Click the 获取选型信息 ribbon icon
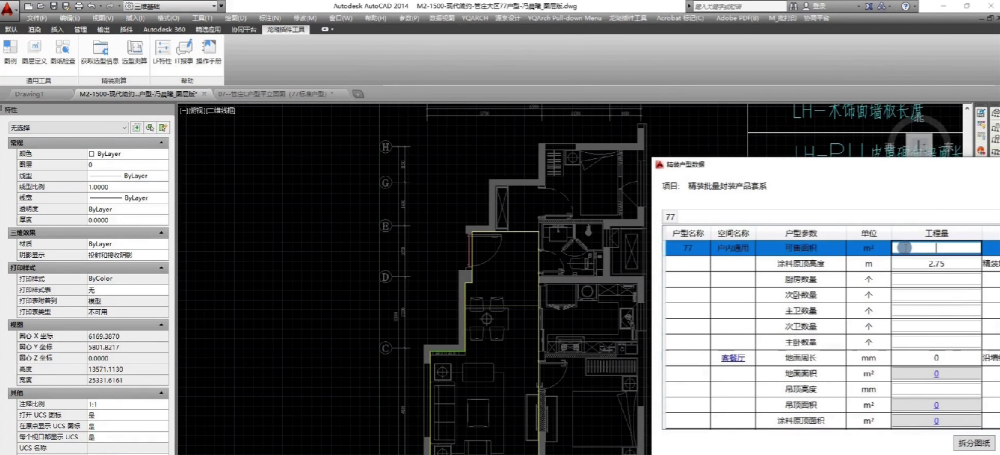The width and height of the screenshot is (1000, 455). click(100, 48)
